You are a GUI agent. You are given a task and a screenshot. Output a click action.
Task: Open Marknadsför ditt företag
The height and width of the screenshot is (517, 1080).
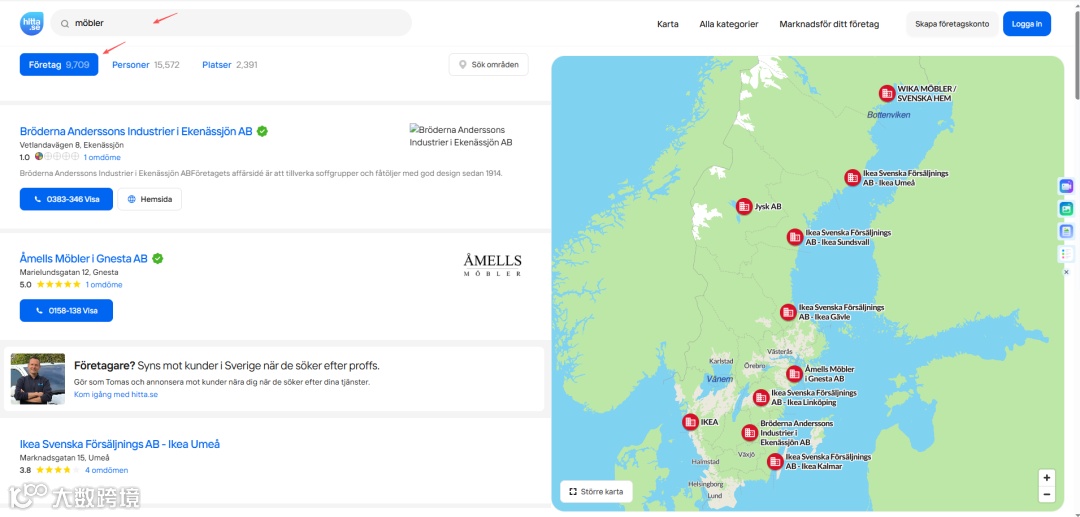tap(829, 24)
